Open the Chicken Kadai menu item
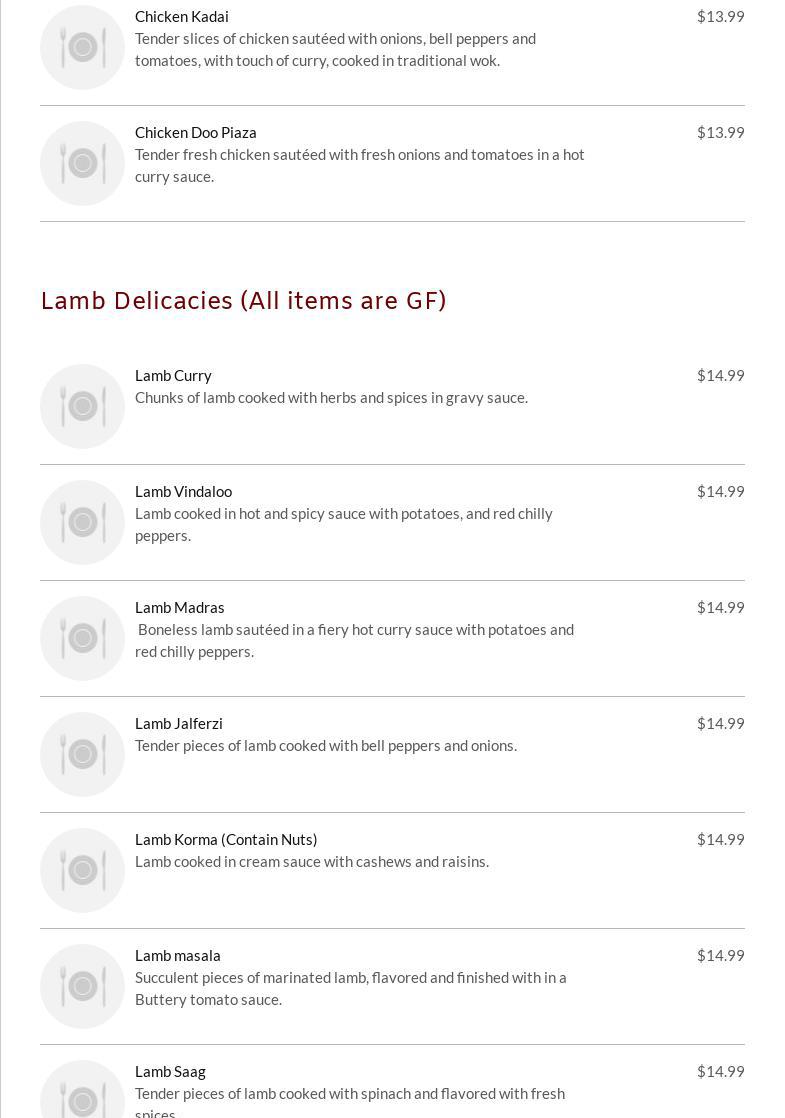This screenshot has height=1118, width=785. click(182, 16)
